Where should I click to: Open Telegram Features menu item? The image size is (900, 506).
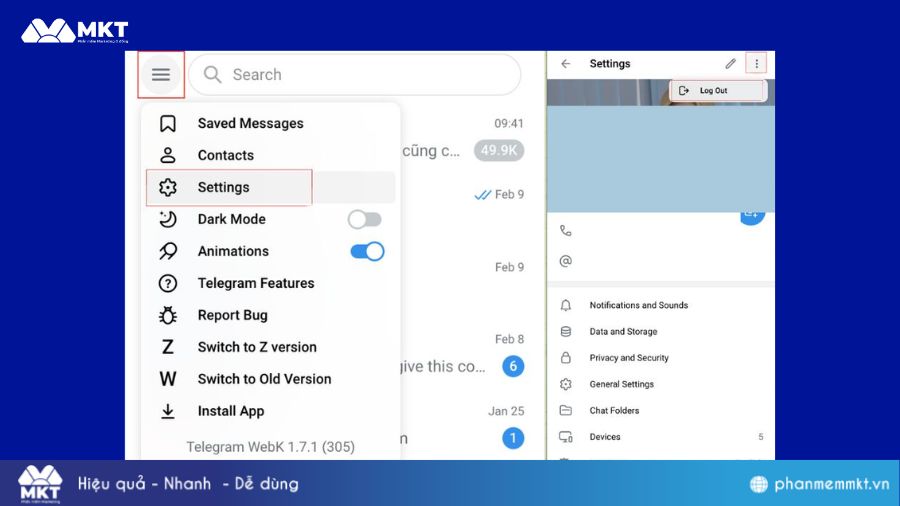coord(270,283)
